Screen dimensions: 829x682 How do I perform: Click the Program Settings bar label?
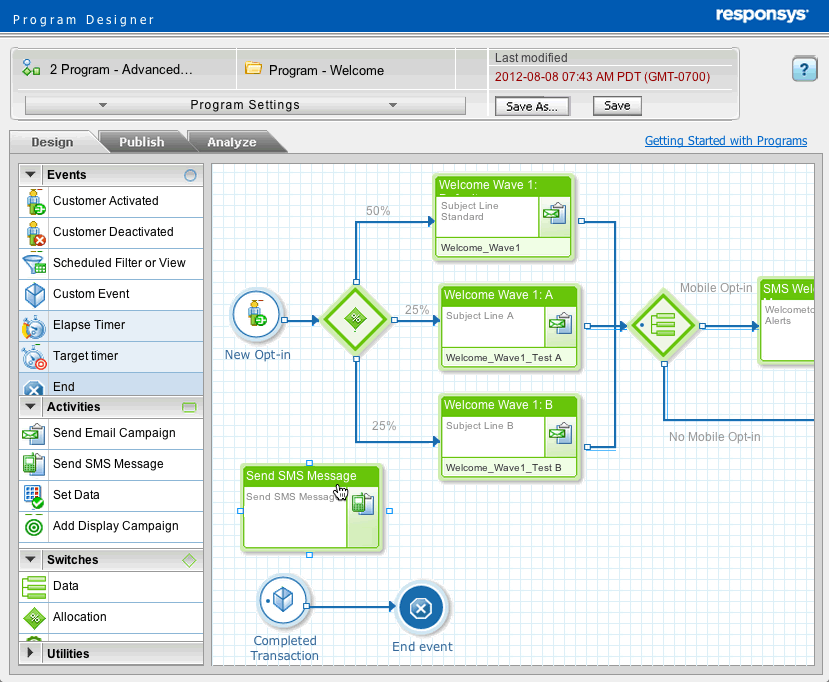(x=245, y=105)
